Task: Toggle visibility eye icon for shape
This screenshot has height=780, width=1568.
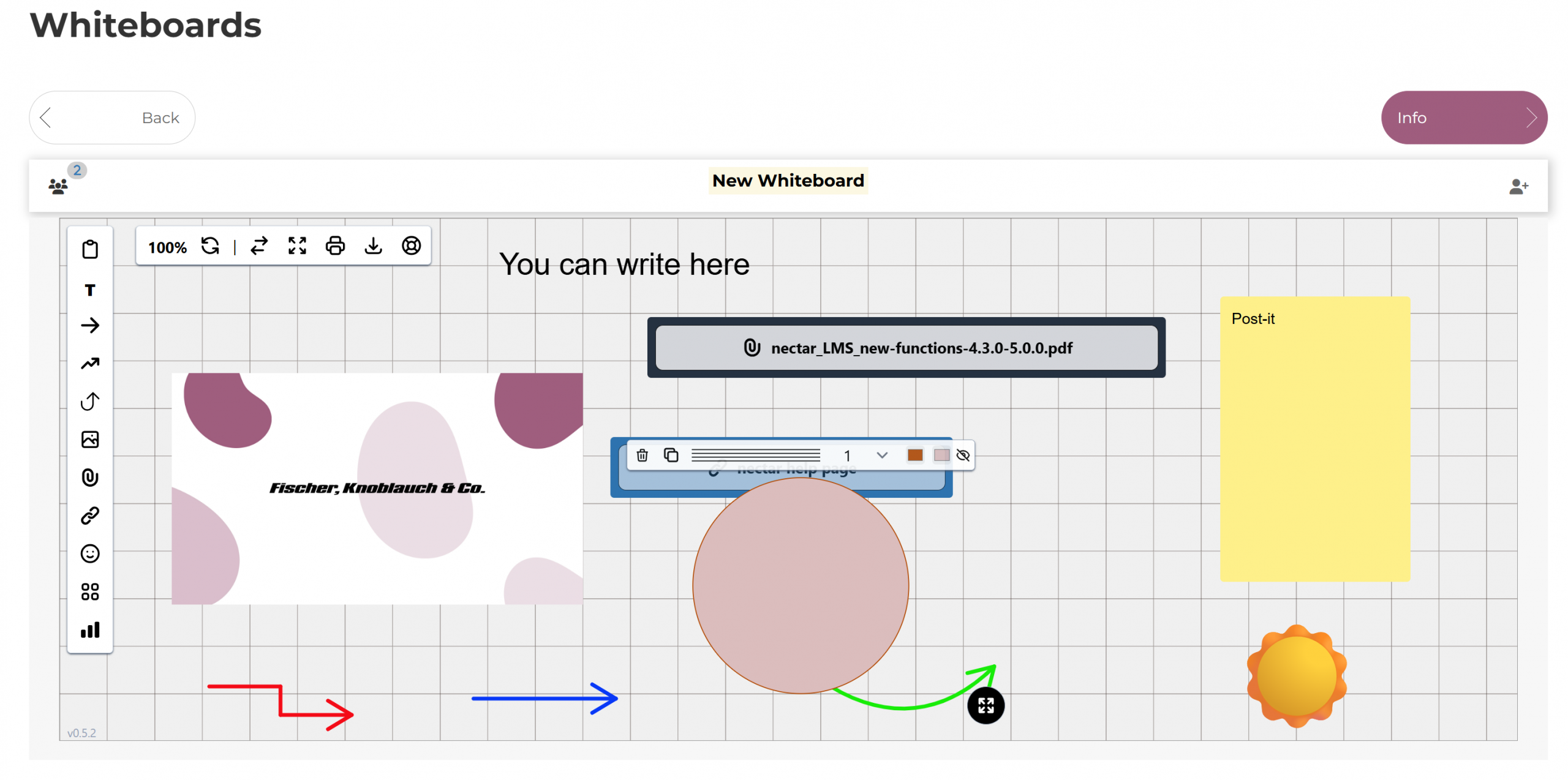Action: coord(962,455)
